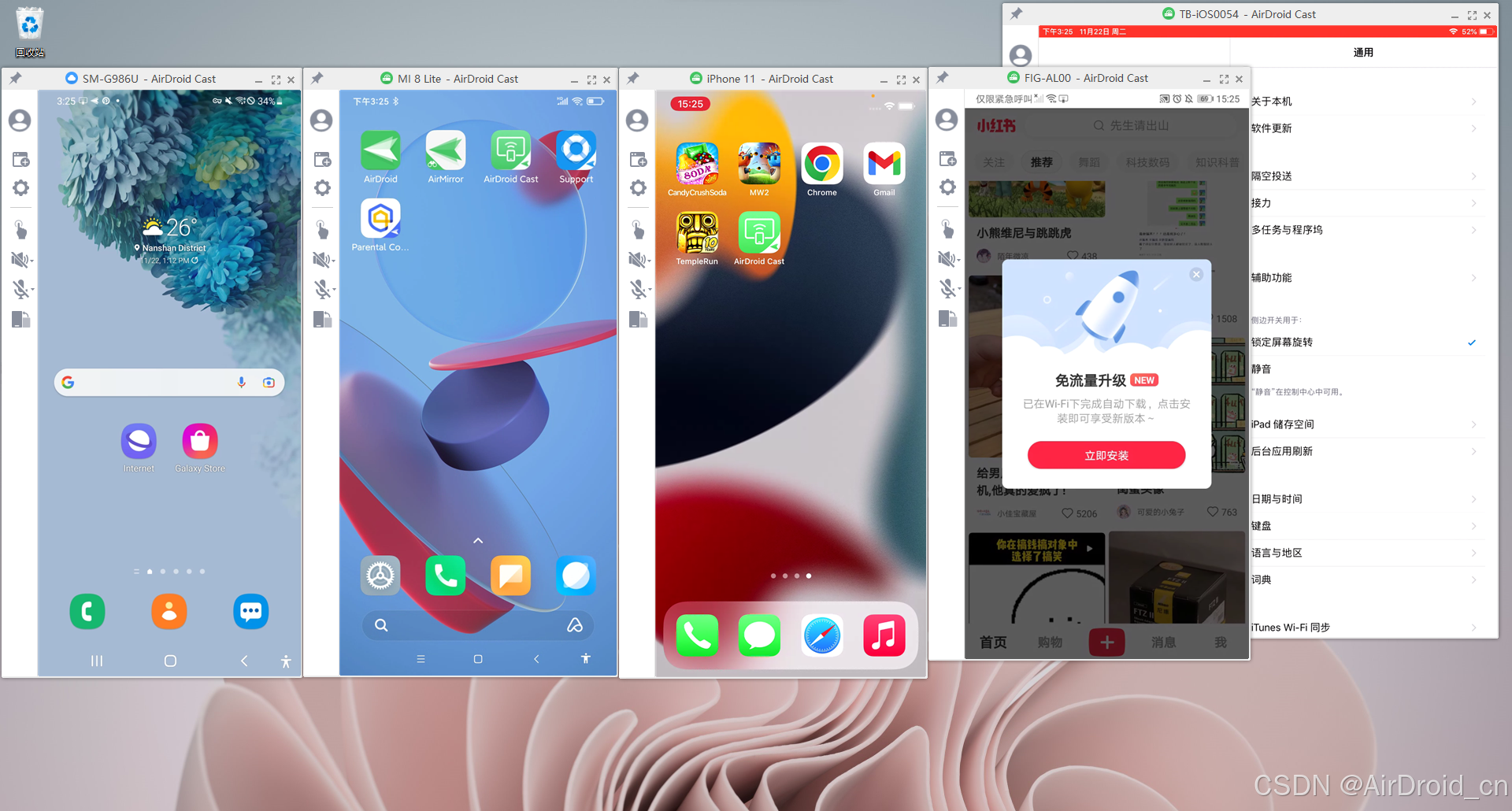Open 首页 tab in 小红书 bottom bar

click(993, 643)
